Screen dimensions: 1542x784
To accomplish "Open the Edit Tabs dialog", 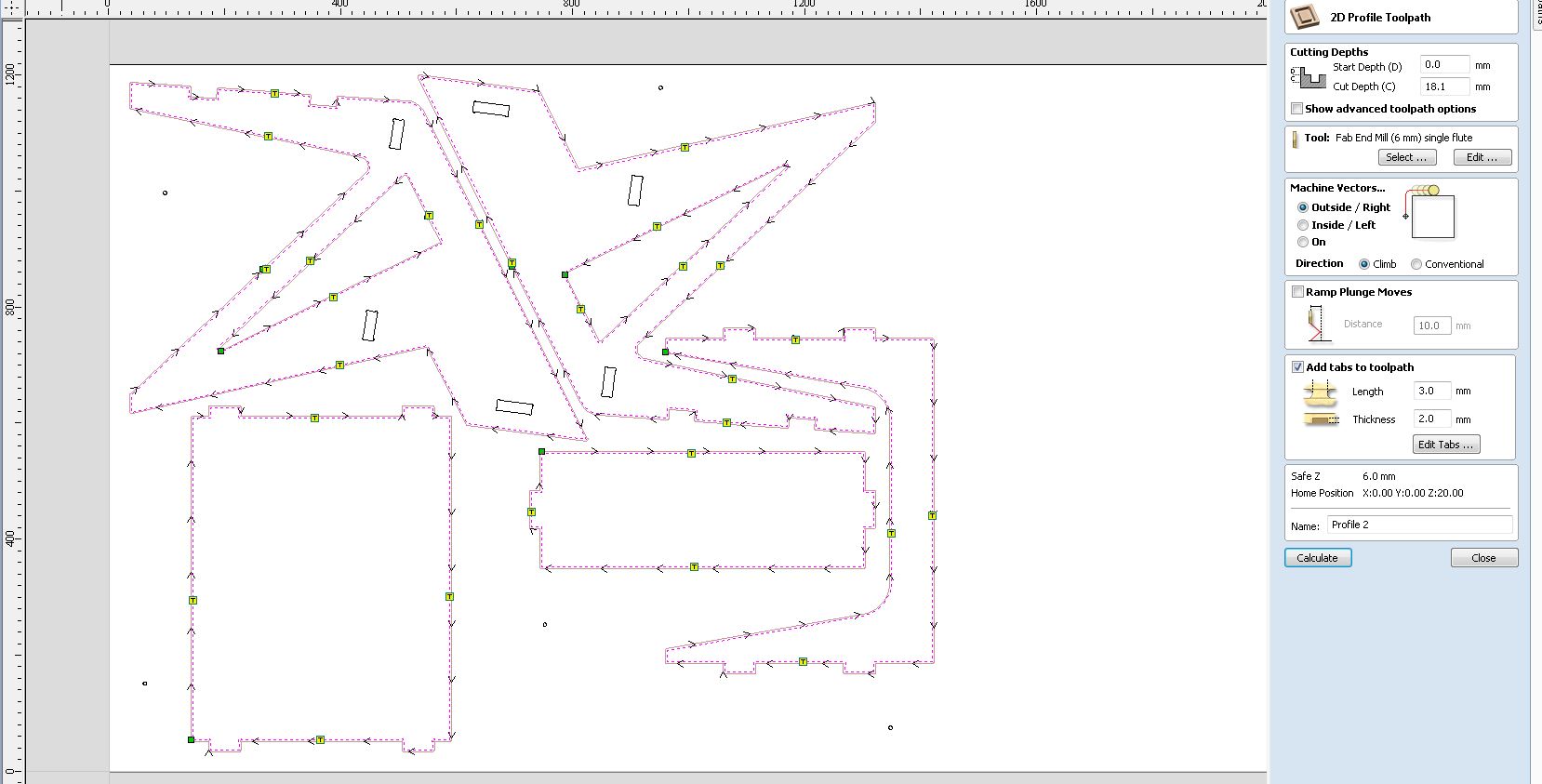I will click(x=1445, y=445).
